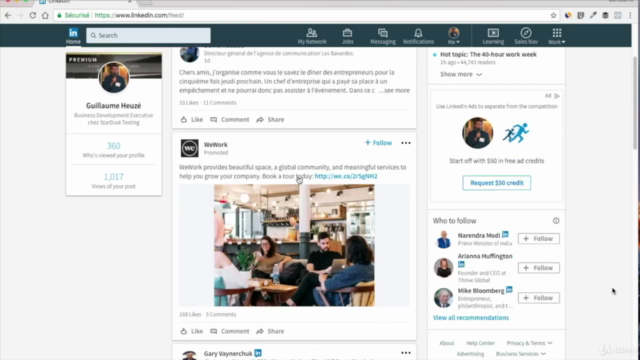Open Hot topic 40-hour work week

point(488,54)
